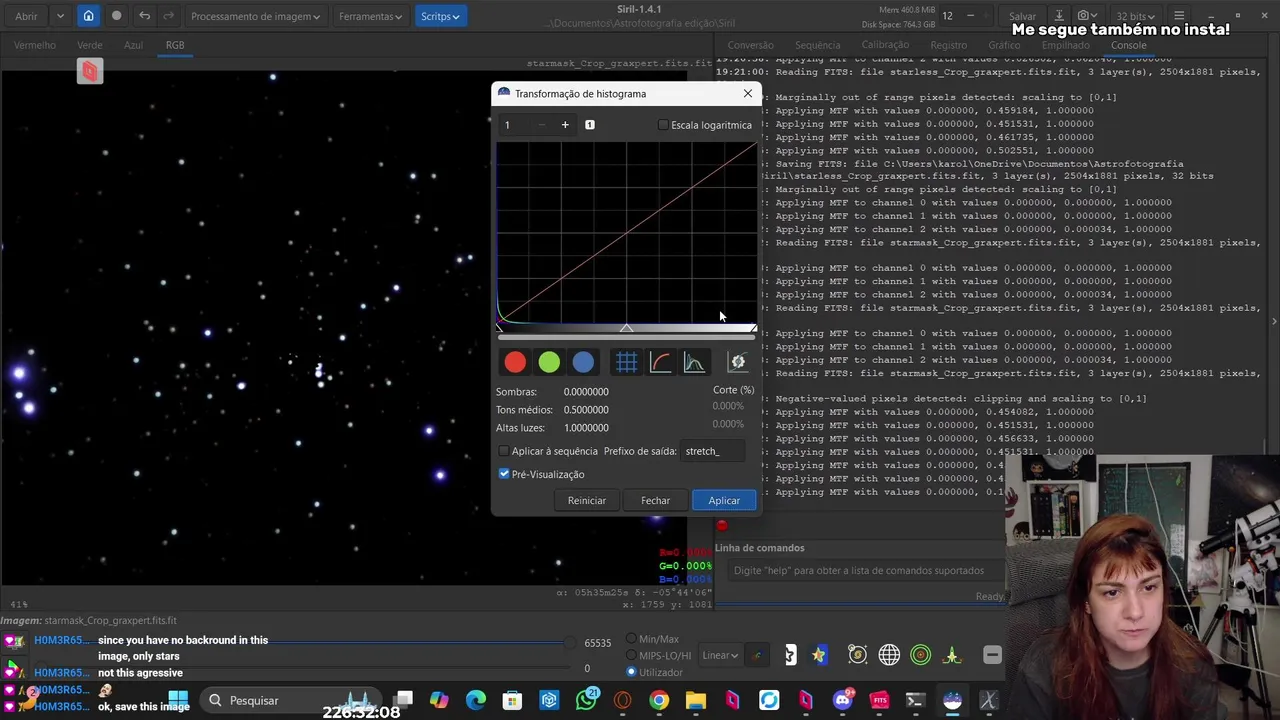Toggle the transfer curve display icon
Screen dimensions: 1280x720
(x=660, y=362)
